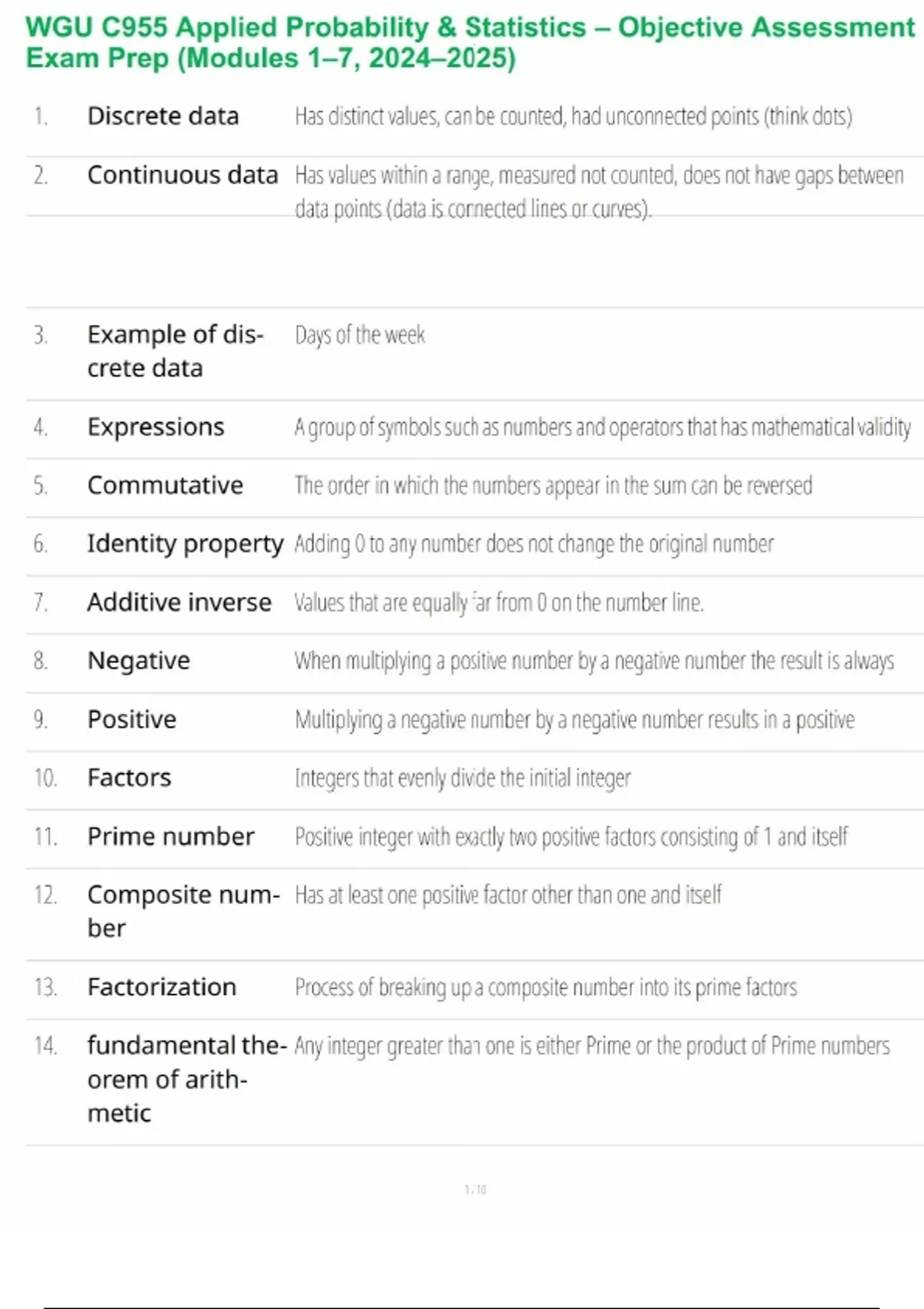Image resolution: width=924 pixels, height=1309 pixels.
Task: Click the "Negative" term in row 8
Action: click(x=139, y=661)
